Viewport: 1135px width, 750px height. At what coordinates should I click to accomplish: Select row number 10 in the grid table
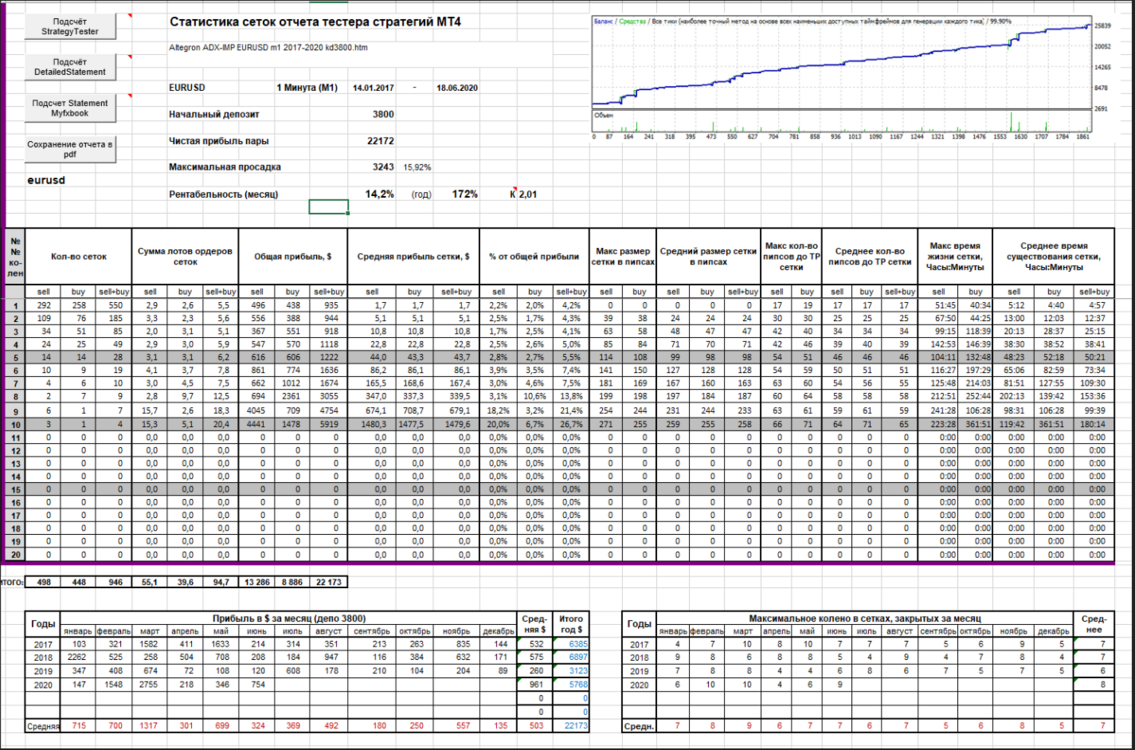point(15,424)
